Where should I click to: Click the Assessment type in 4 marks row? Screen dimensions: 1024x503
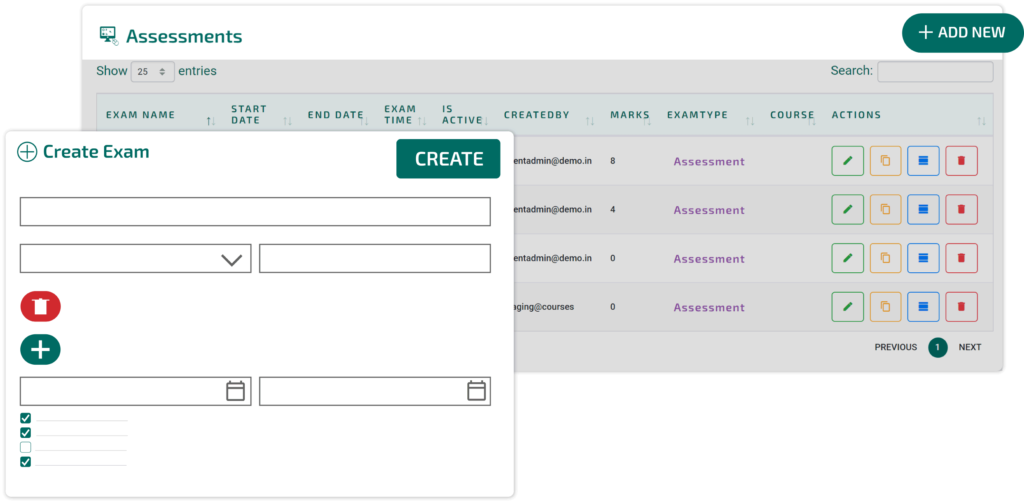click(x=709, y=210)
